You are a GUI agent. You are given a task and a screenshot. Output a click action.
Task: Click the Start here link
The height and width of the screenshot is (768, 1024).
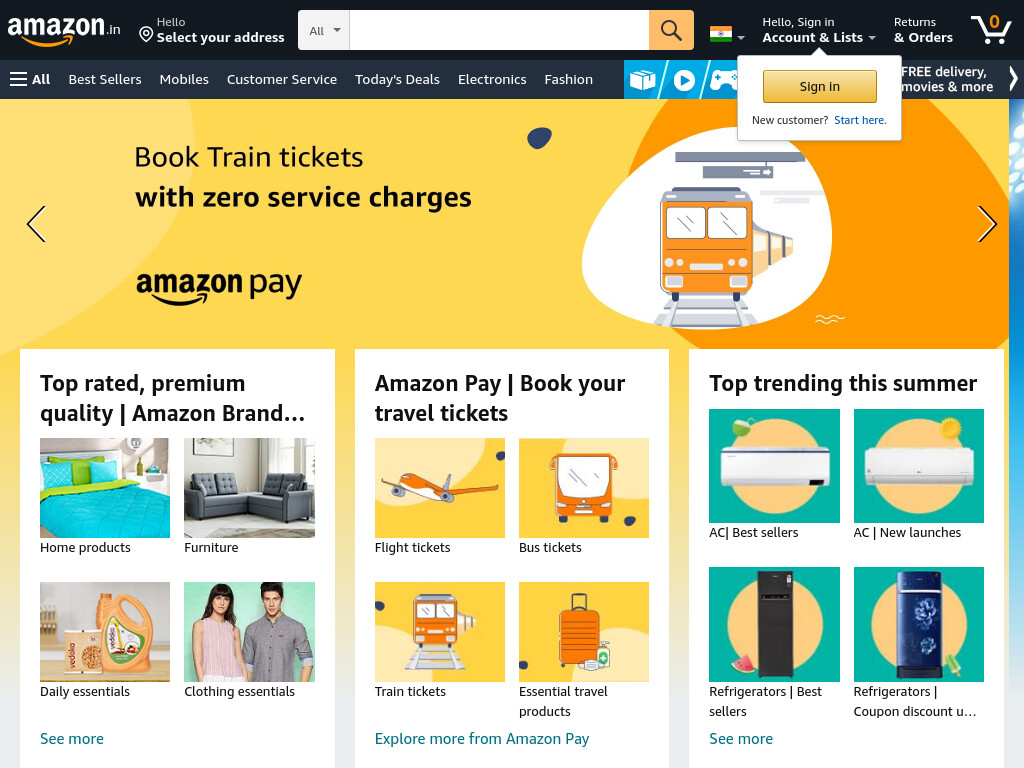pos(860,120)
